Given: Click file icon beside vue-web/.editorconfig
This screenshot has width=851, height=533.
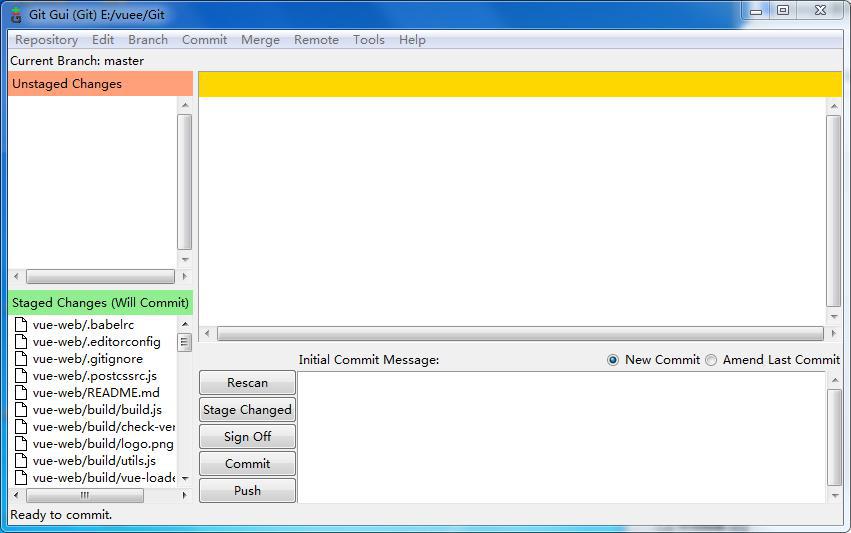Looking at the screenshot, I should click(21, 341).
